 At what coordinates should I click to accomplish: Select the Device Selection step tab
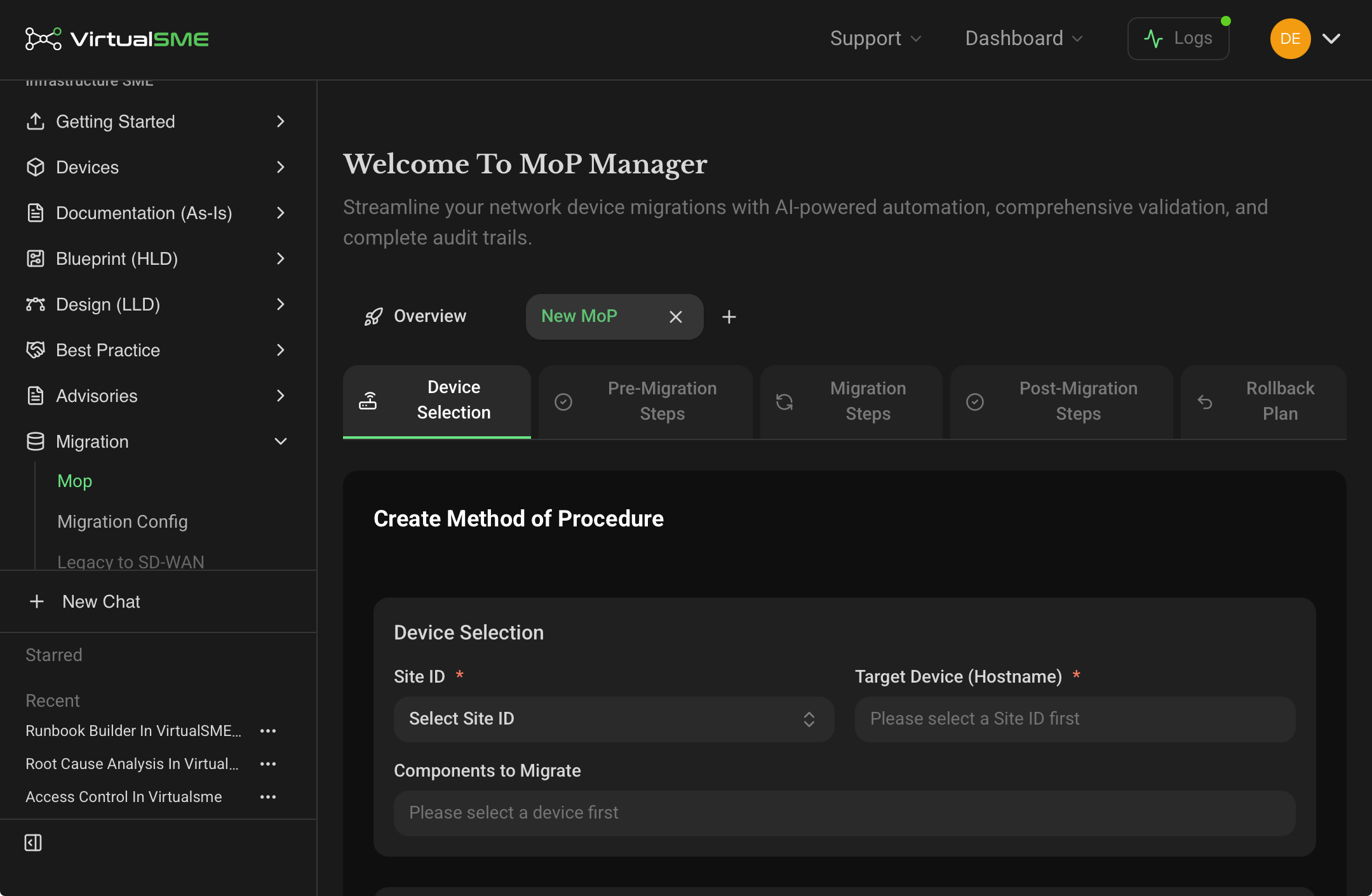[x=437, y=401]
